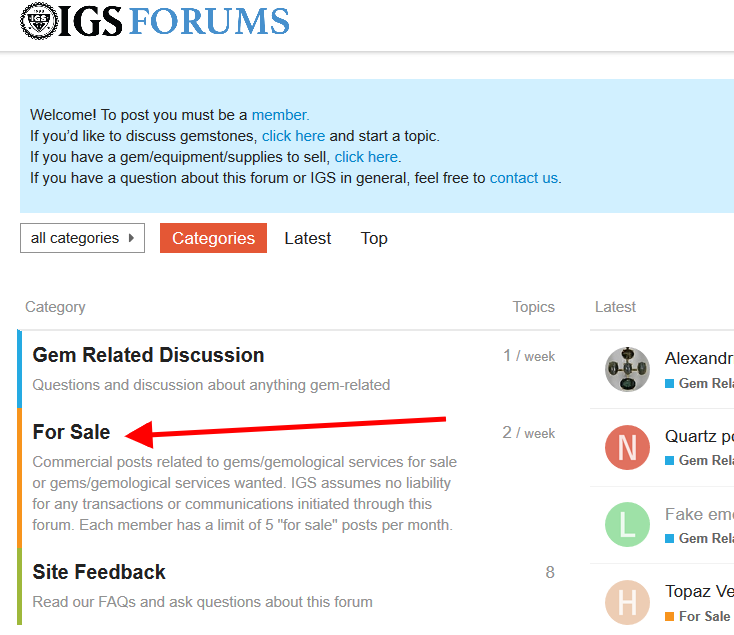Click 'Read our FAQs' description text
This screenshot has height=635, width=734.
tap(202, 602)
